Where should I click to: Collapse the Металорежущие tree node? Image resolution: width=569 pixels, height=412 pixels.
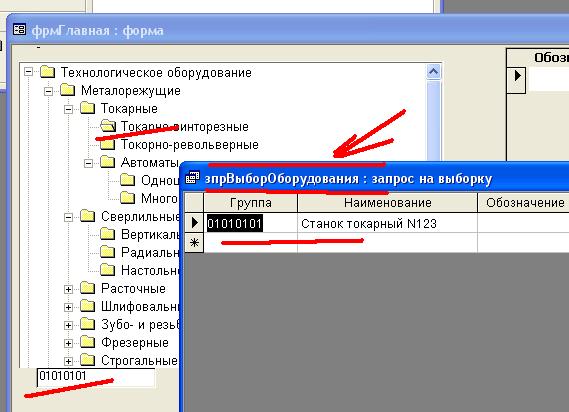pyautogui.click(x=48, y=91)
